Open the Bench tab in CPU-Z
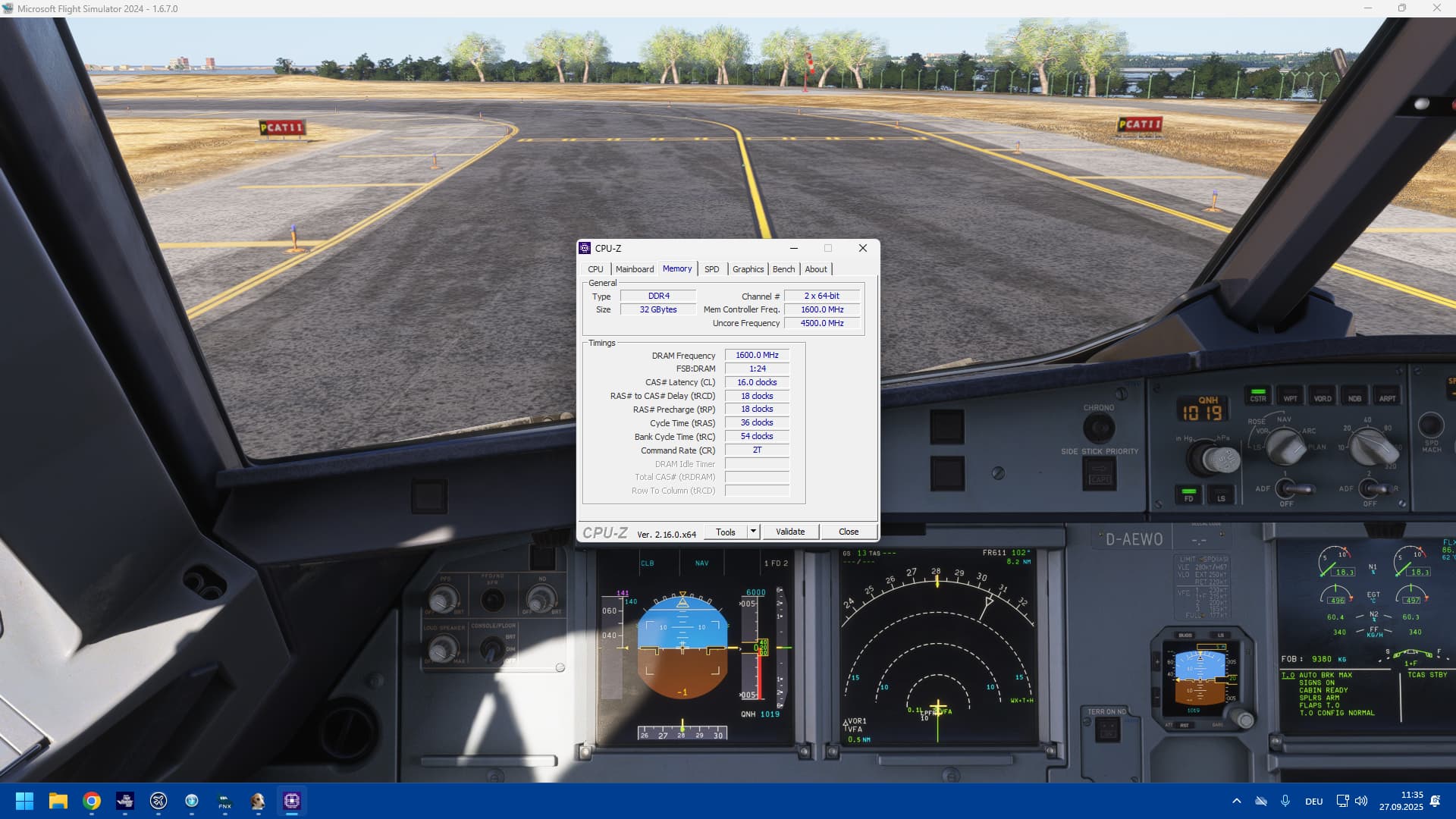The image size is (1456, 819). coord(783,269)
